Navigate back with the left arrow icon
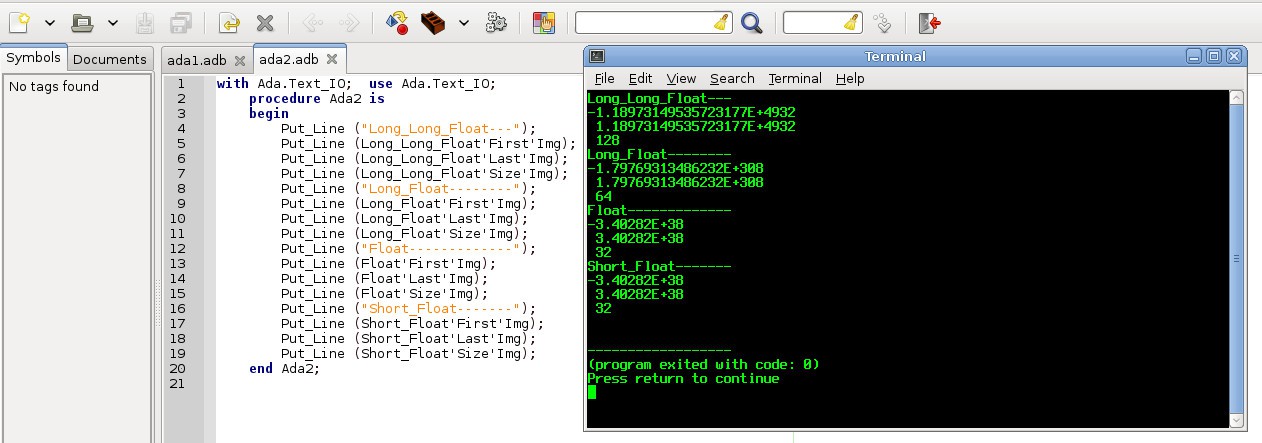Screen dimensions: 1262x443 (x=312, y=21)
